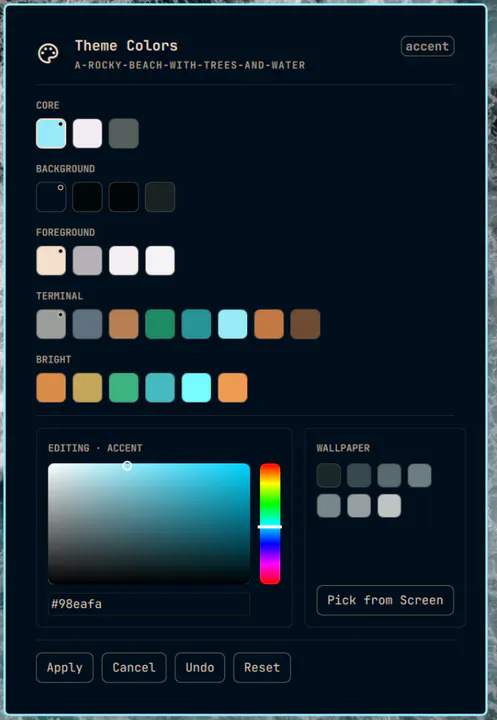The height and width of the screenshot is (720, 497).
Task: Select the light orange last Bright swatch
Action: click(232, 388)
